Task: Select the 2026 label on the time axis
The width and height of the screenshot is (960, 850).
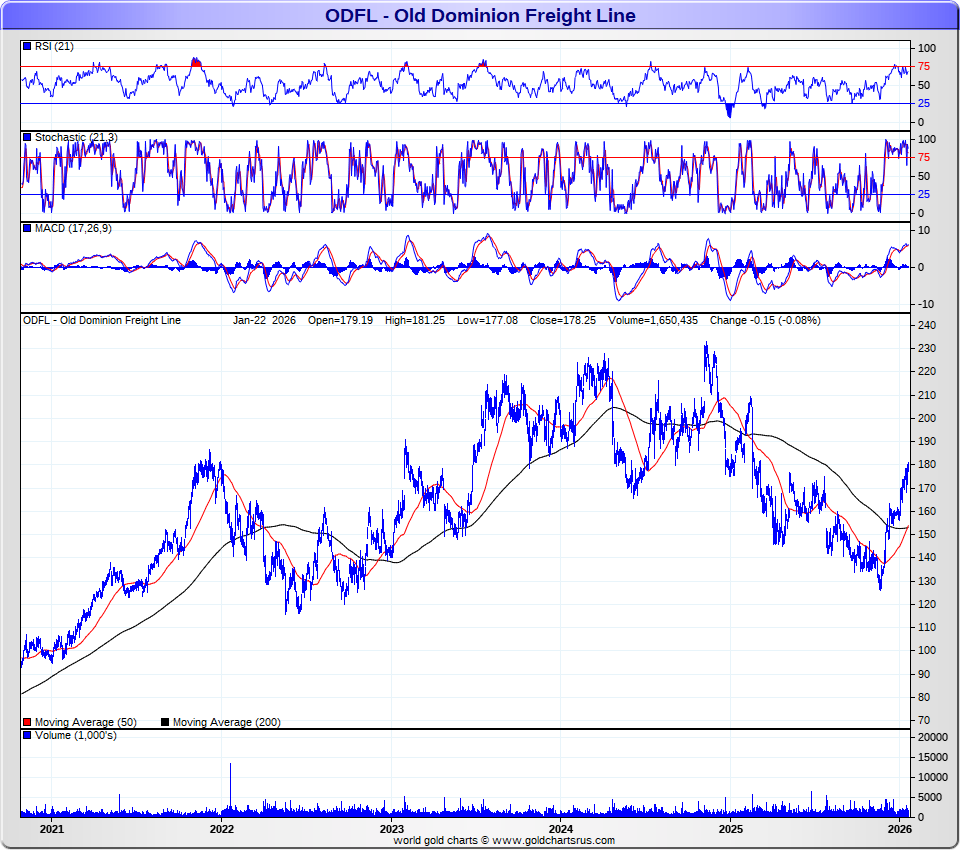Action: coord(900,829)
